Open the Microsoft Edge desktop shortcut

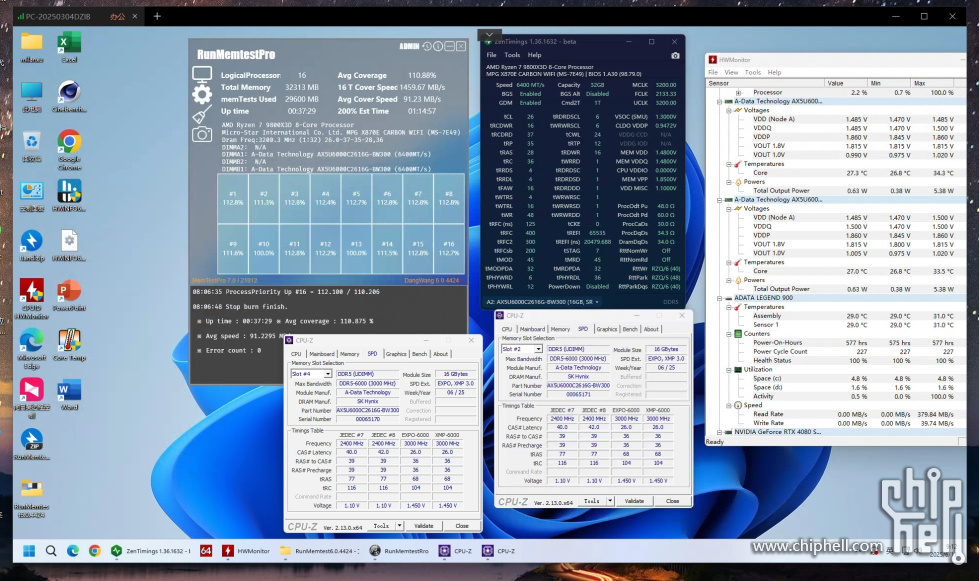(32, 348)
